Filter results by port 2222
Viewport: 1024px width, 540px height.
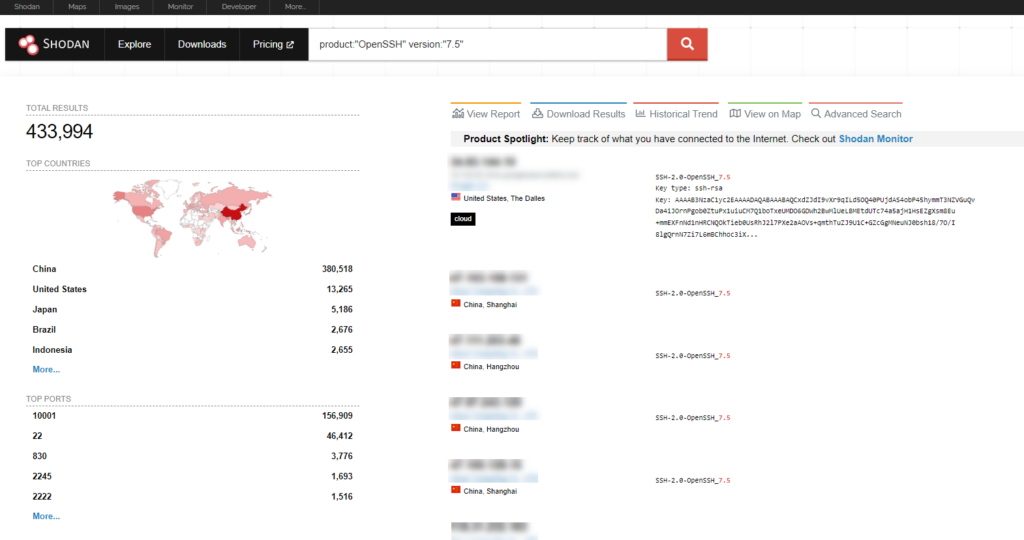[x=42, y=496]
